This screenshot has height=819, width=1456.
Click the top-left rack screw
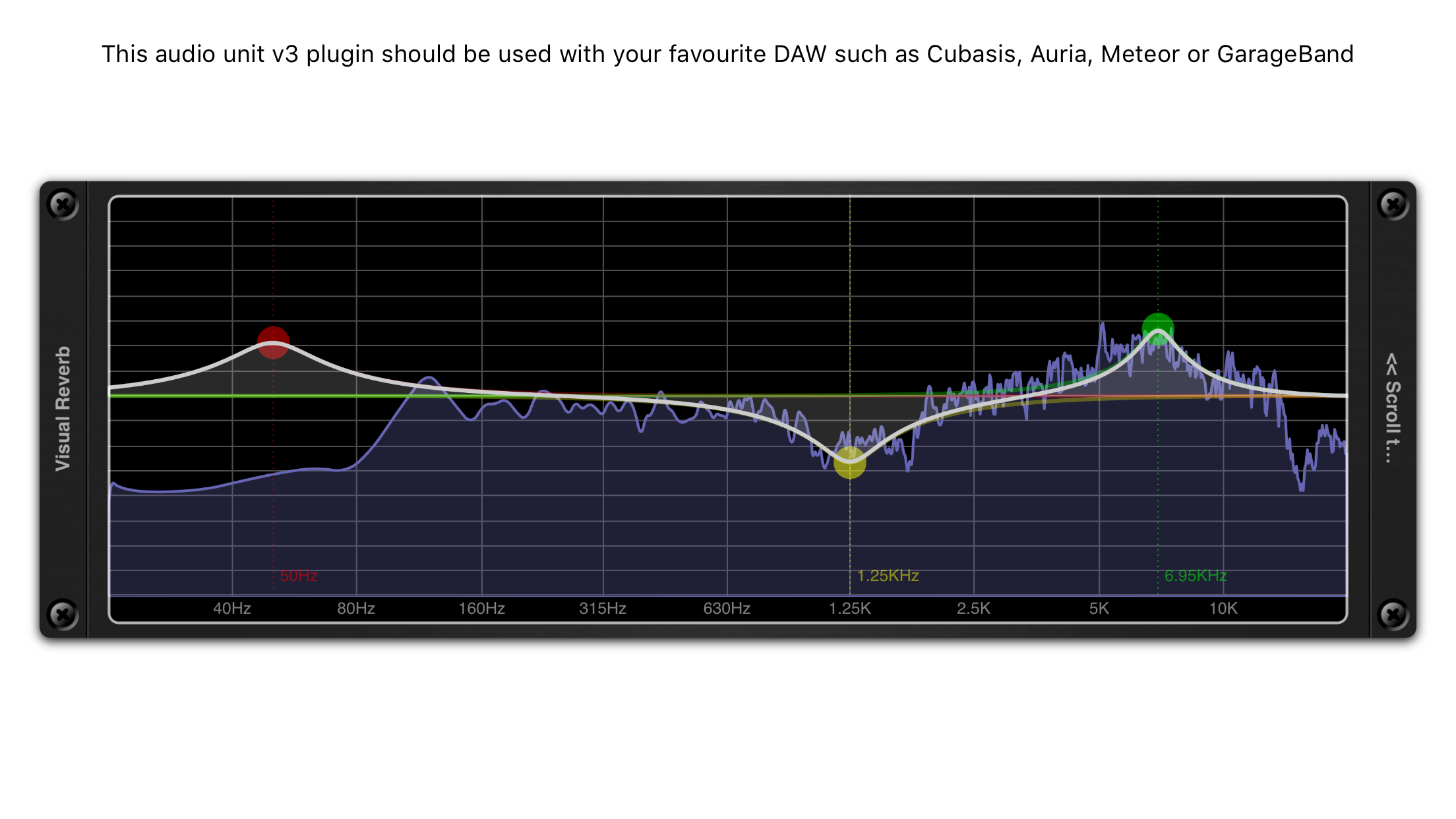click(x=63, y=204)
